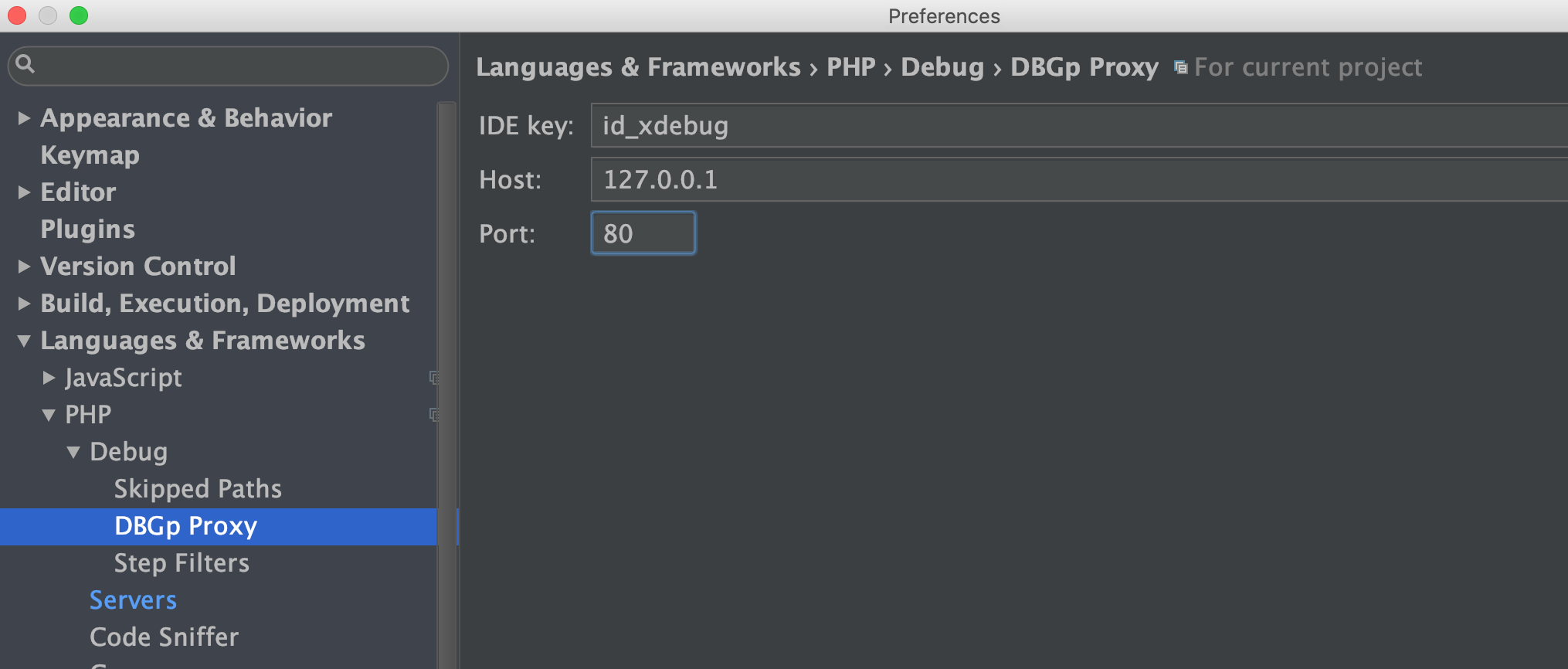Collapse Languages & Frameworks arrow
Viewport: 1568px width, 669px height.
pyautogui.click(x=24, y=341)
